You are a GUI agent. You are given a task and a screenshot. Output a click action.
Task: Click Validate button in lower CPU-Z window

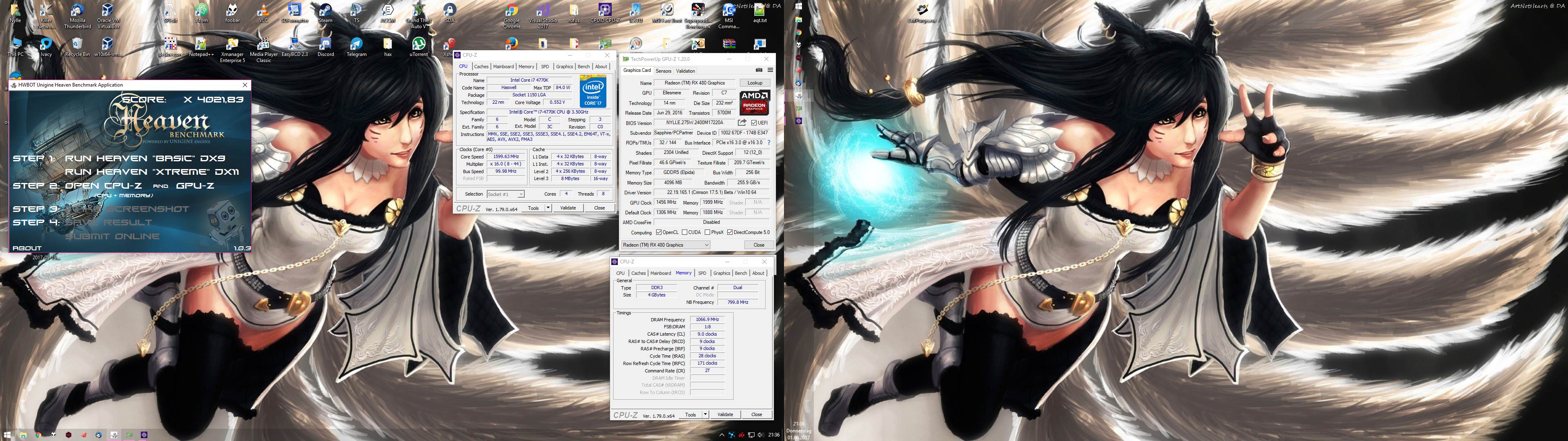coord(725,414)
